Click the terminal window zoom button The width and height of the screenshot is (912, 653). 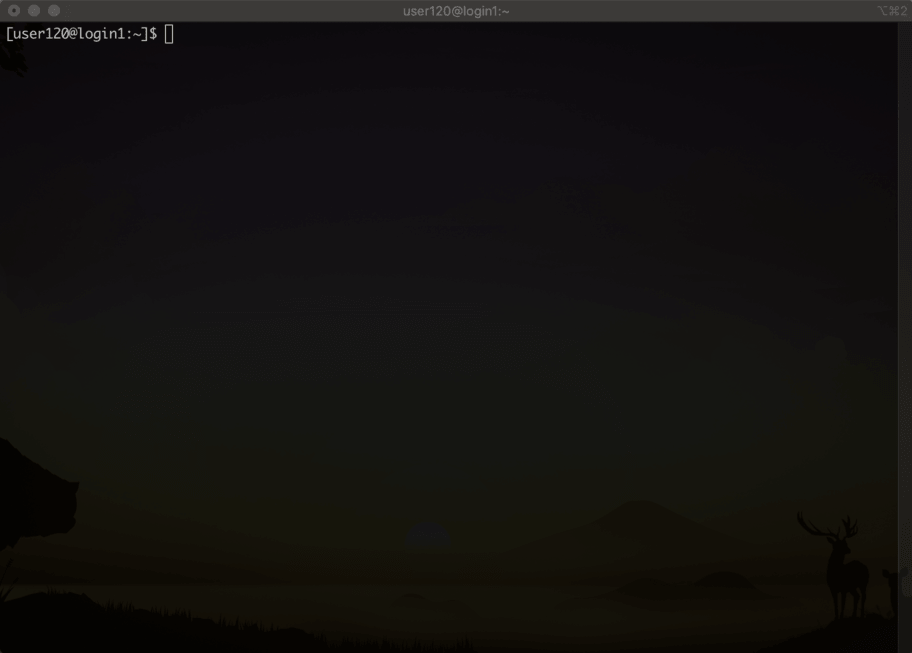pos(54,10)
